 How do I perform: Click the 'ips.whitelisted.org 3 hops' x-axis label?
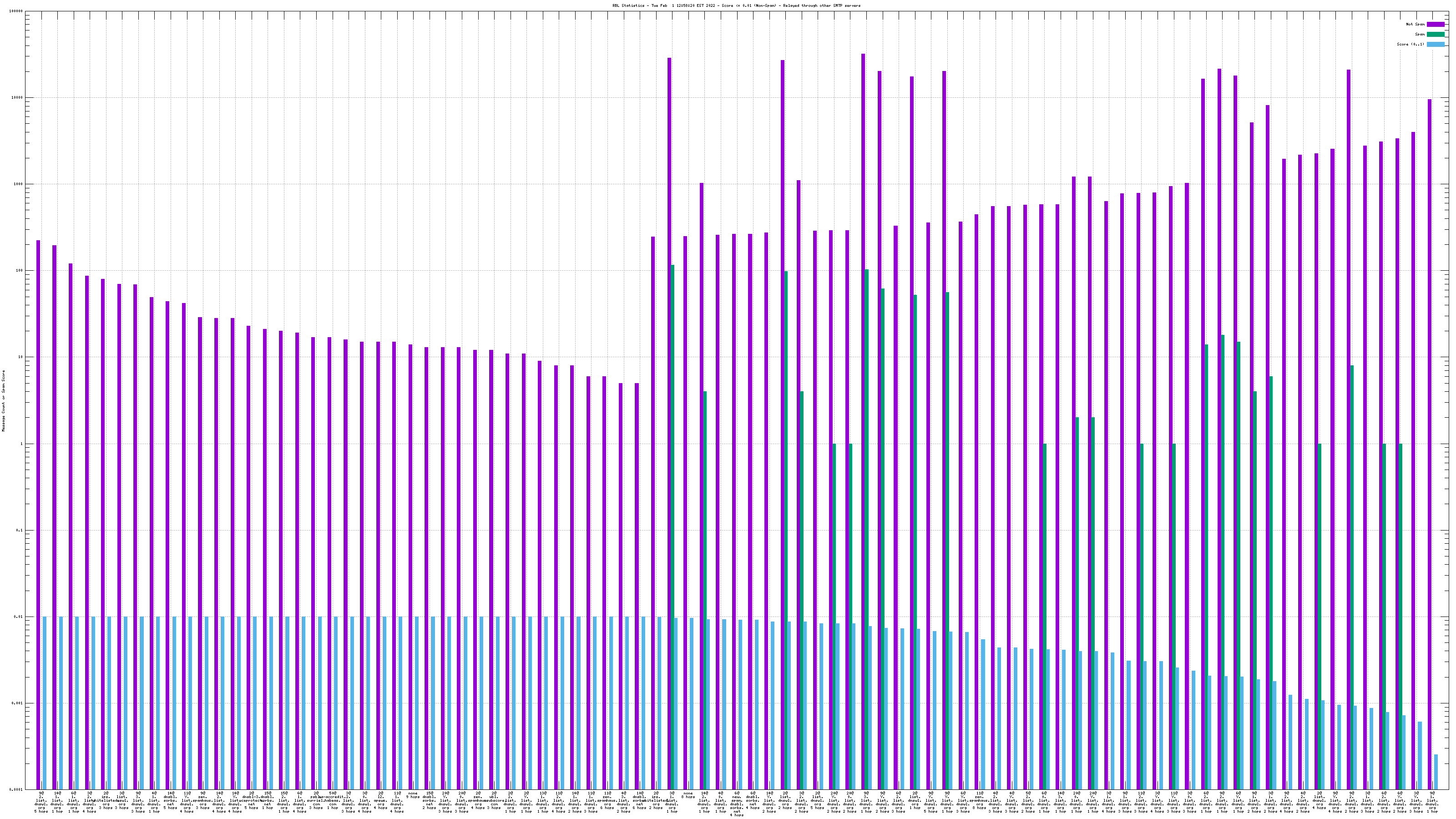click(x=106, y=800)
